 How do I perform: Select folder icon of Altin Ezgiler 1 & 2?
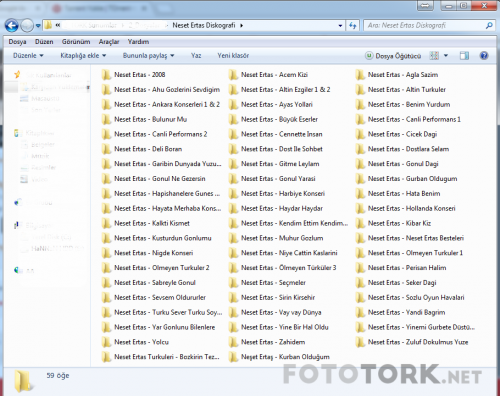pyautogui.click(x=233, y=90)
